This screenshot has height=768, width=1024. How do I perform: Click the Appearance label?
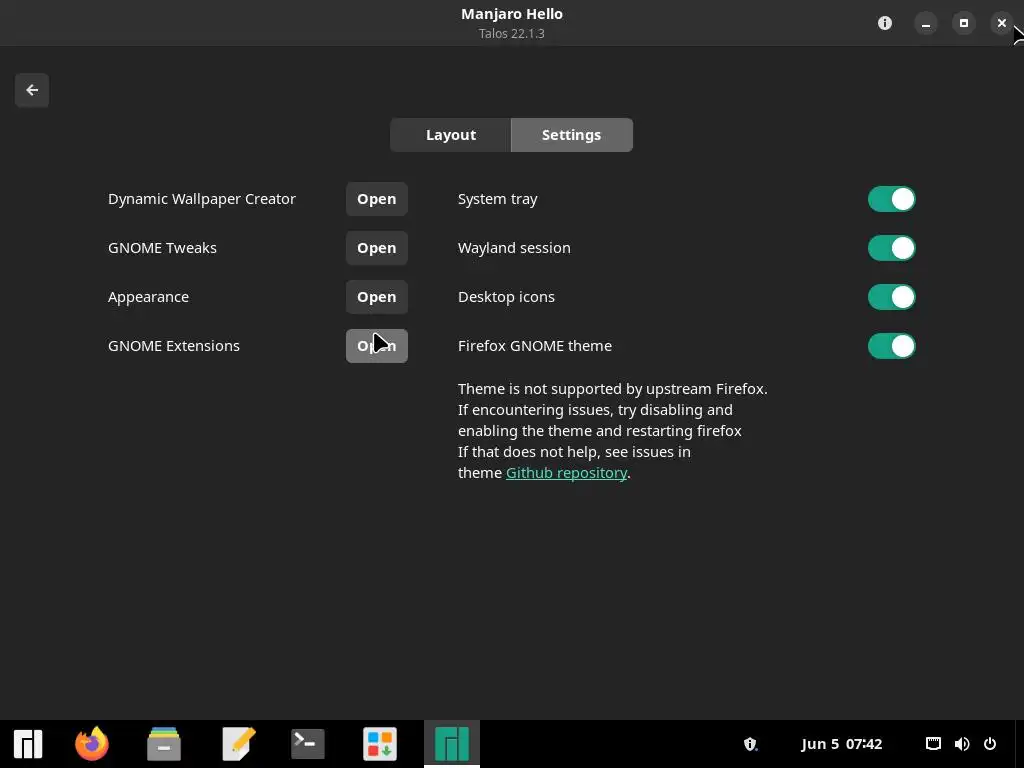coord(148,297)
